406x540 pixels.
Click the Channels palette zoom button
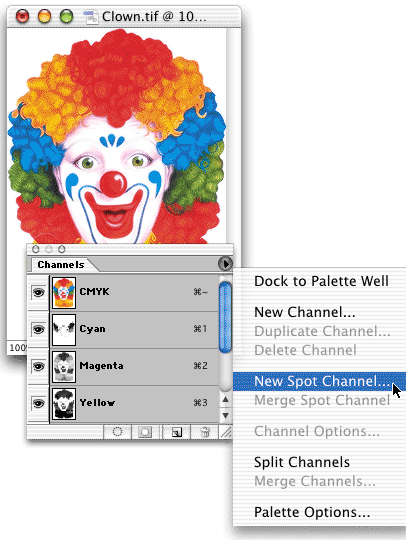[62, 249]
